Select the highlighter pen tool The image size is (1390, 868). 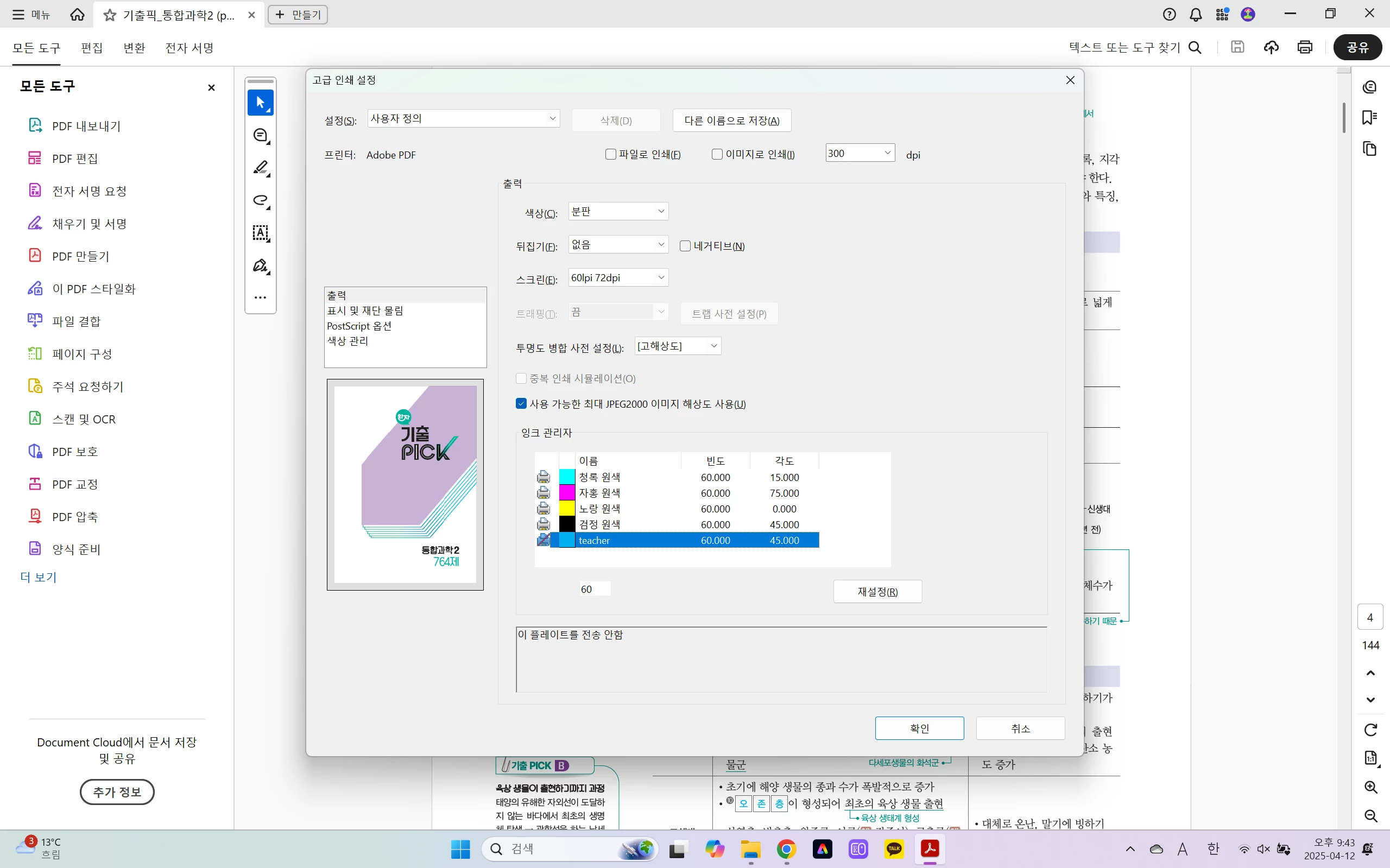click(x=260, y=168)
